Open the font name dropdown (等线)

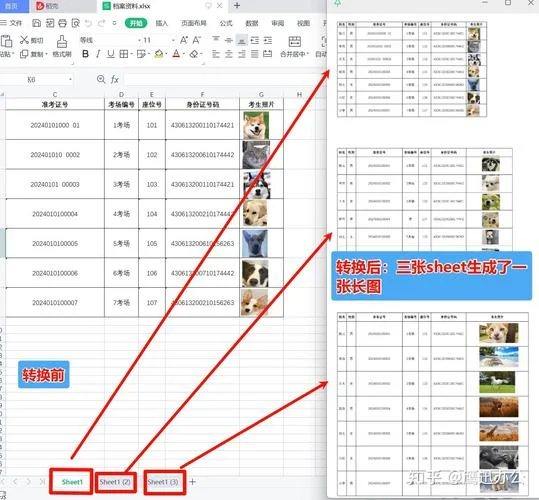[x=140, y=40]
